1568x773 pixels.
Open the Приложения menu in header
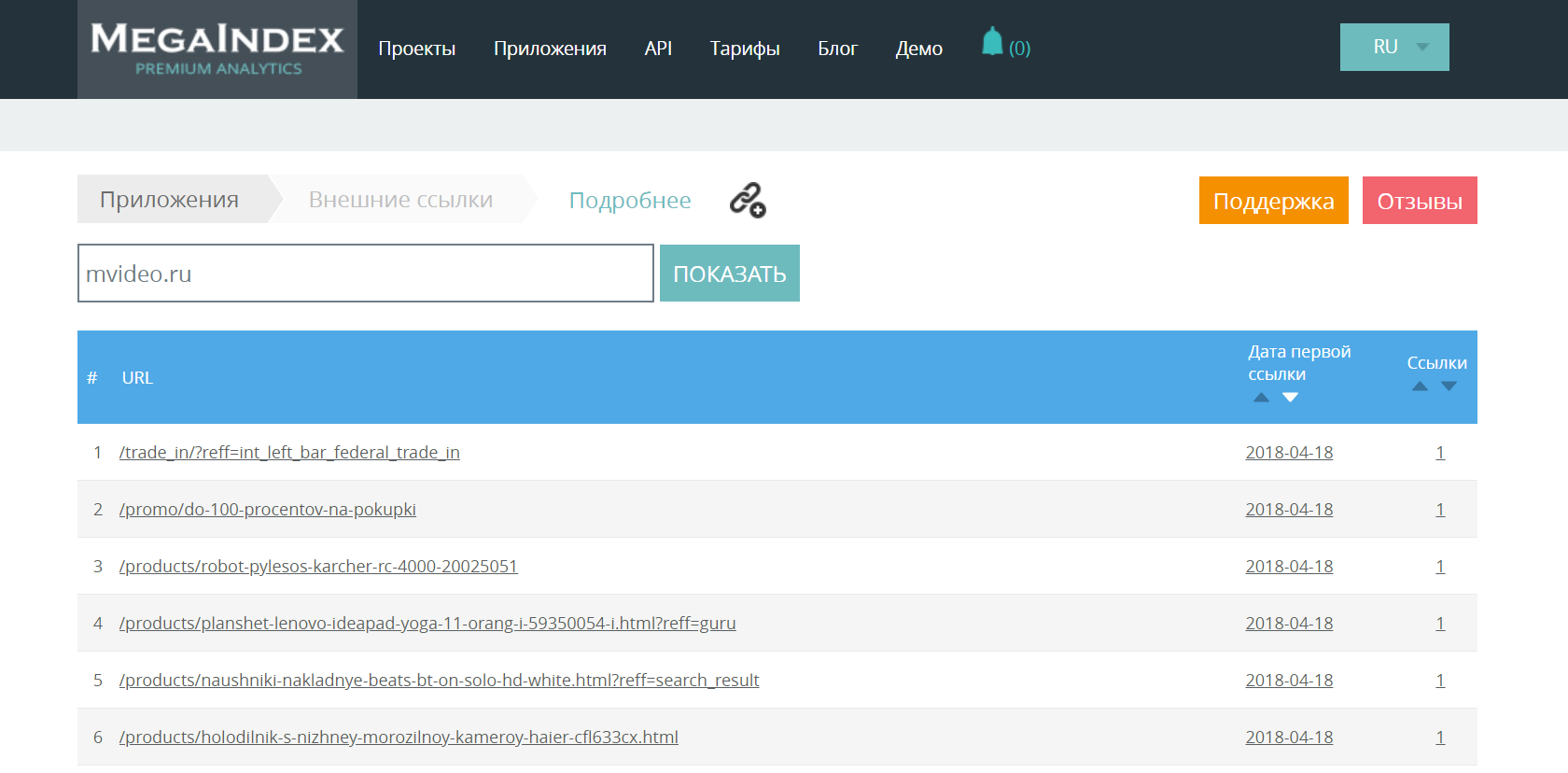550,49
